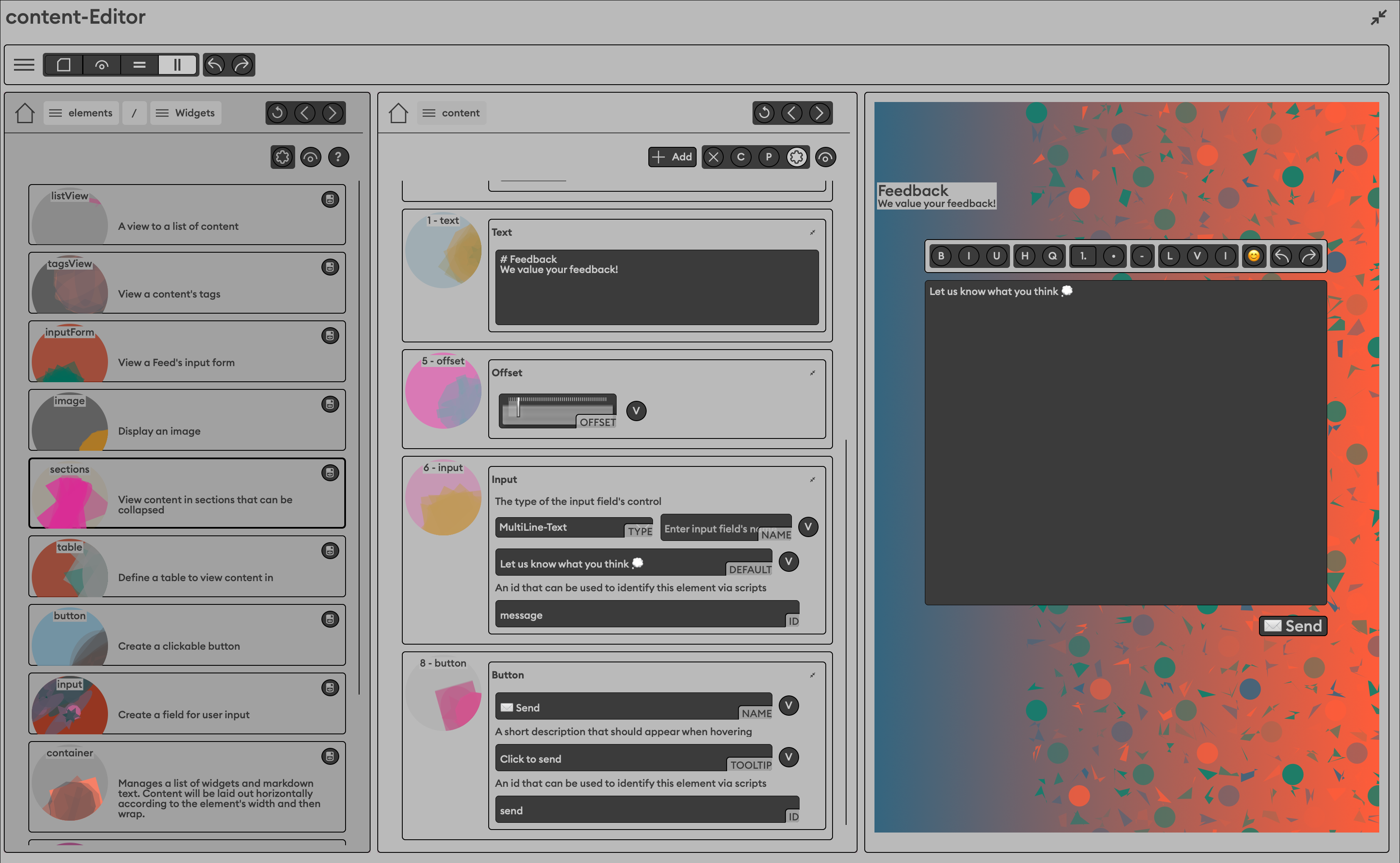Open the V dropdown beside the MultiLine-Text type field
Viewport: 1400px width, 863px height.
[808, 527]
